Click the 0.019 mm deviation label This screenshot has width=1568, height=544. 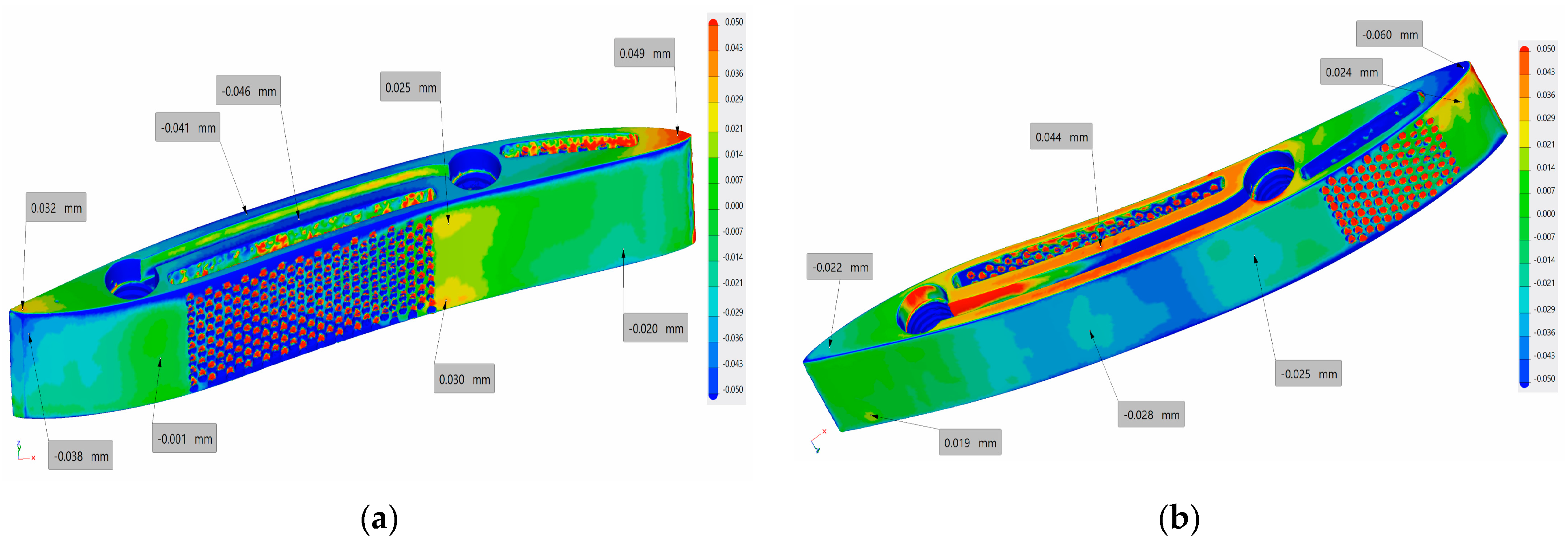(x=970, y=442)
